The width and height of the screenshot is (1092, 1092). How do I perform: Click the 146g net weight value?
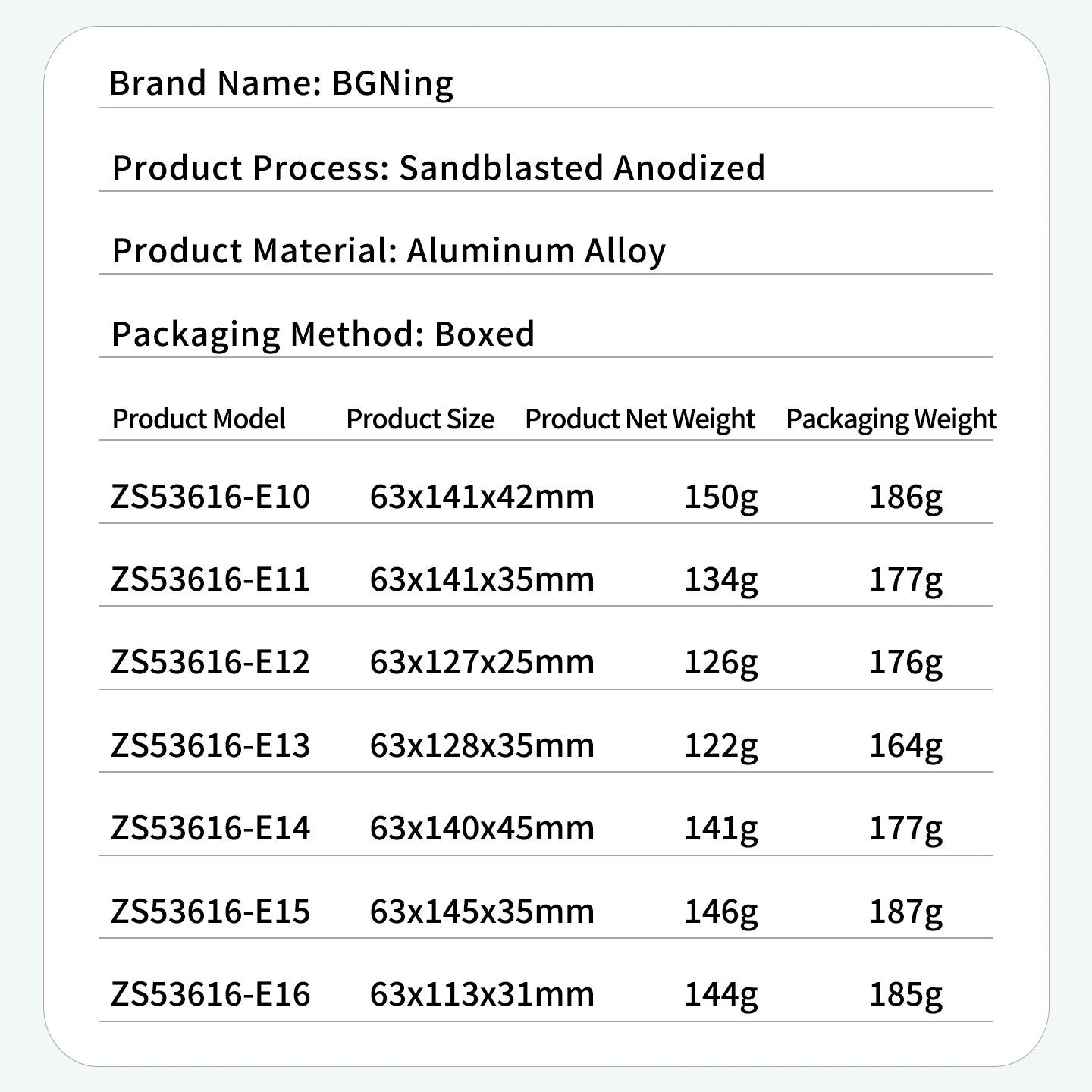coord(721,912)
